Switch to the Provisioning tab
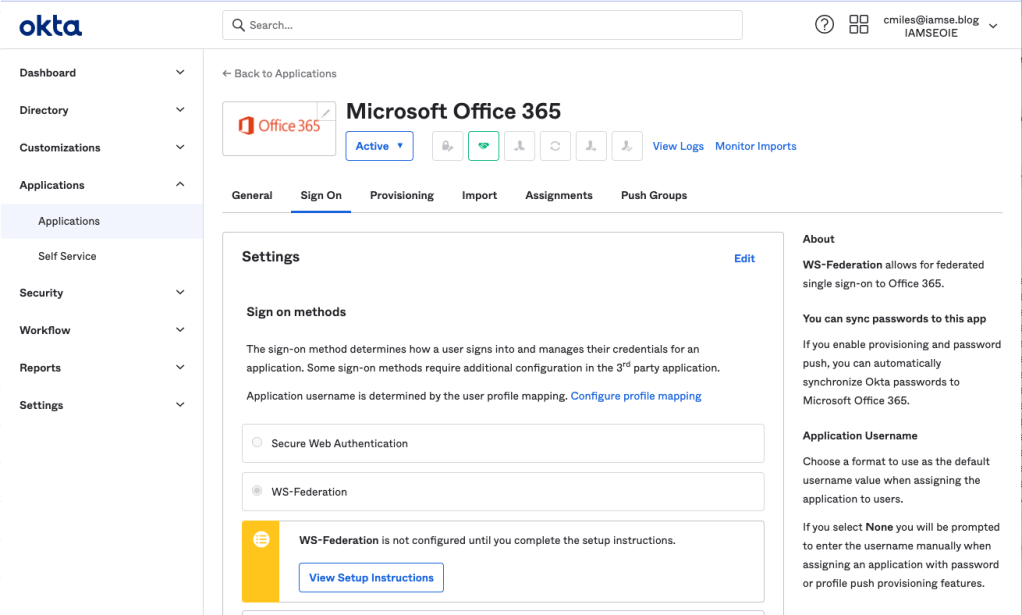Screen dimensions: 1022x615 pyautogui.click(x=401, y=195)
